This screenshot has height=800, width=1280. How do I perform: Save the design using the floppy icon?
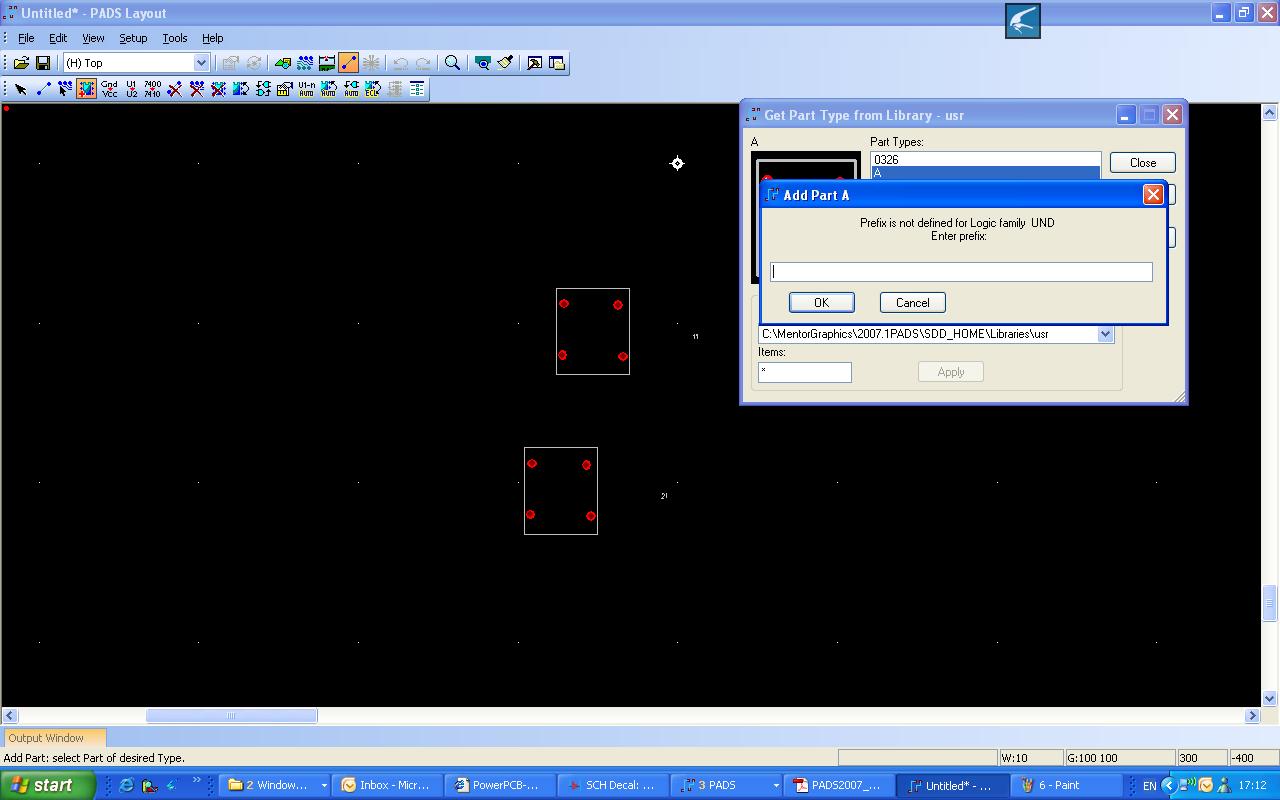pos(42,63)
